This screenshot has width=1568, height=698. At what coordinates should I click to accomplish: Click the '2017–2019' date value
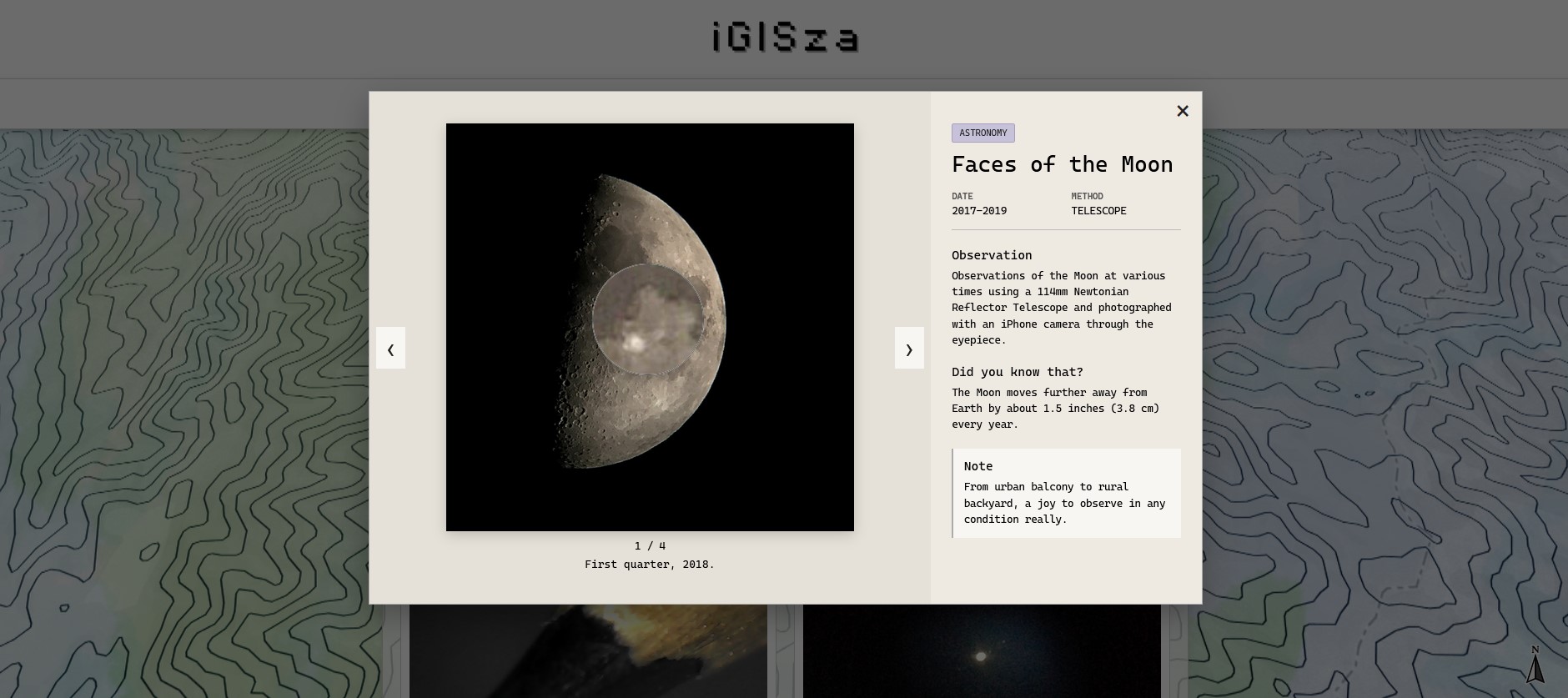pos(979,211)
